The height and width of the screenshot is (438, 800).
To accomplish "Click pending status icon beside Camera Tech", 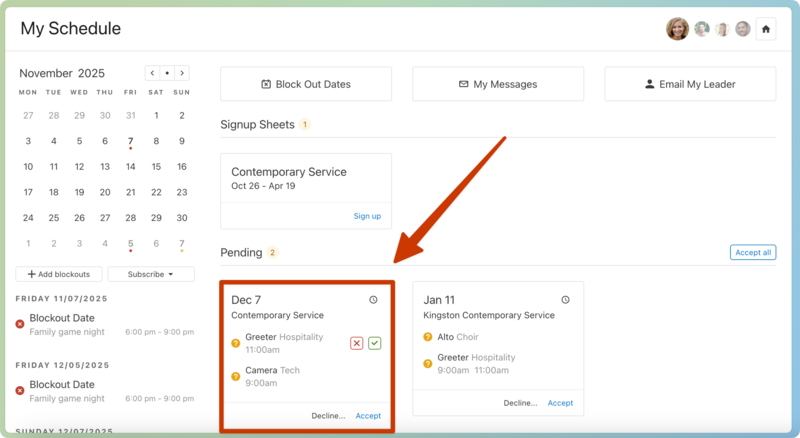I will click(x=236, y=377).
